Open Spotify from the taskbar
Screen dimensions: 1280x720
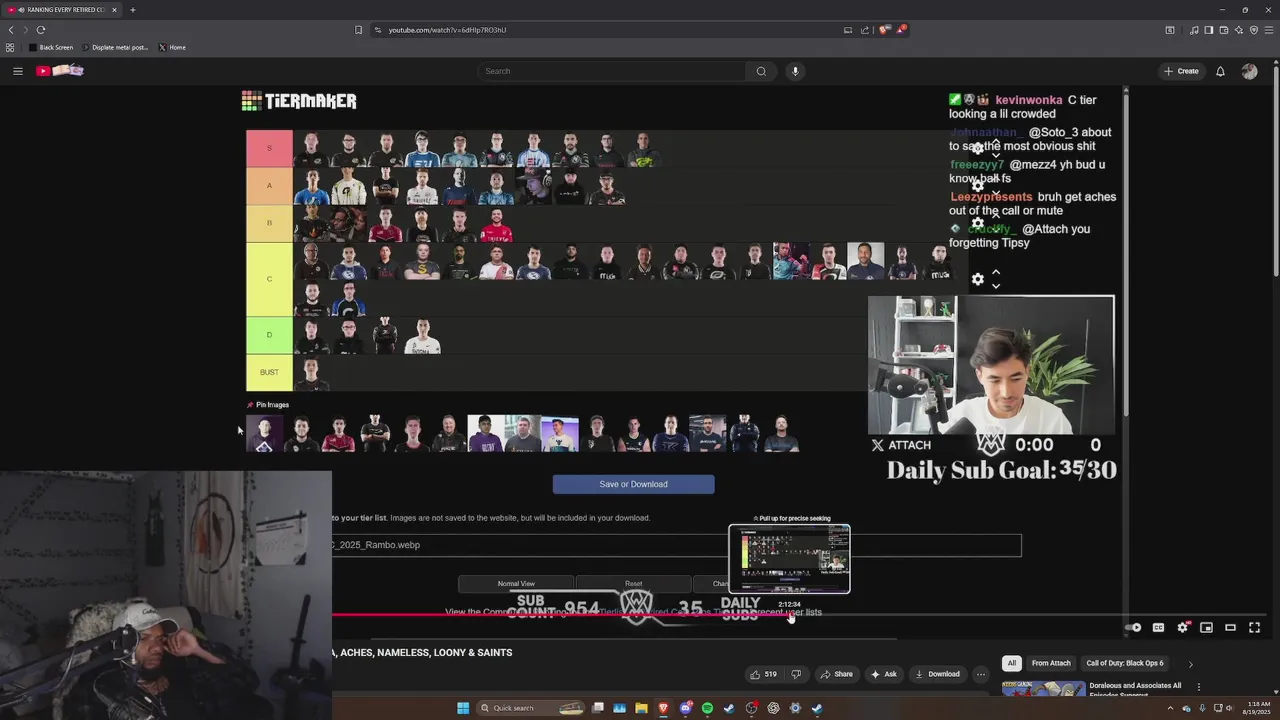pos(707,708)
